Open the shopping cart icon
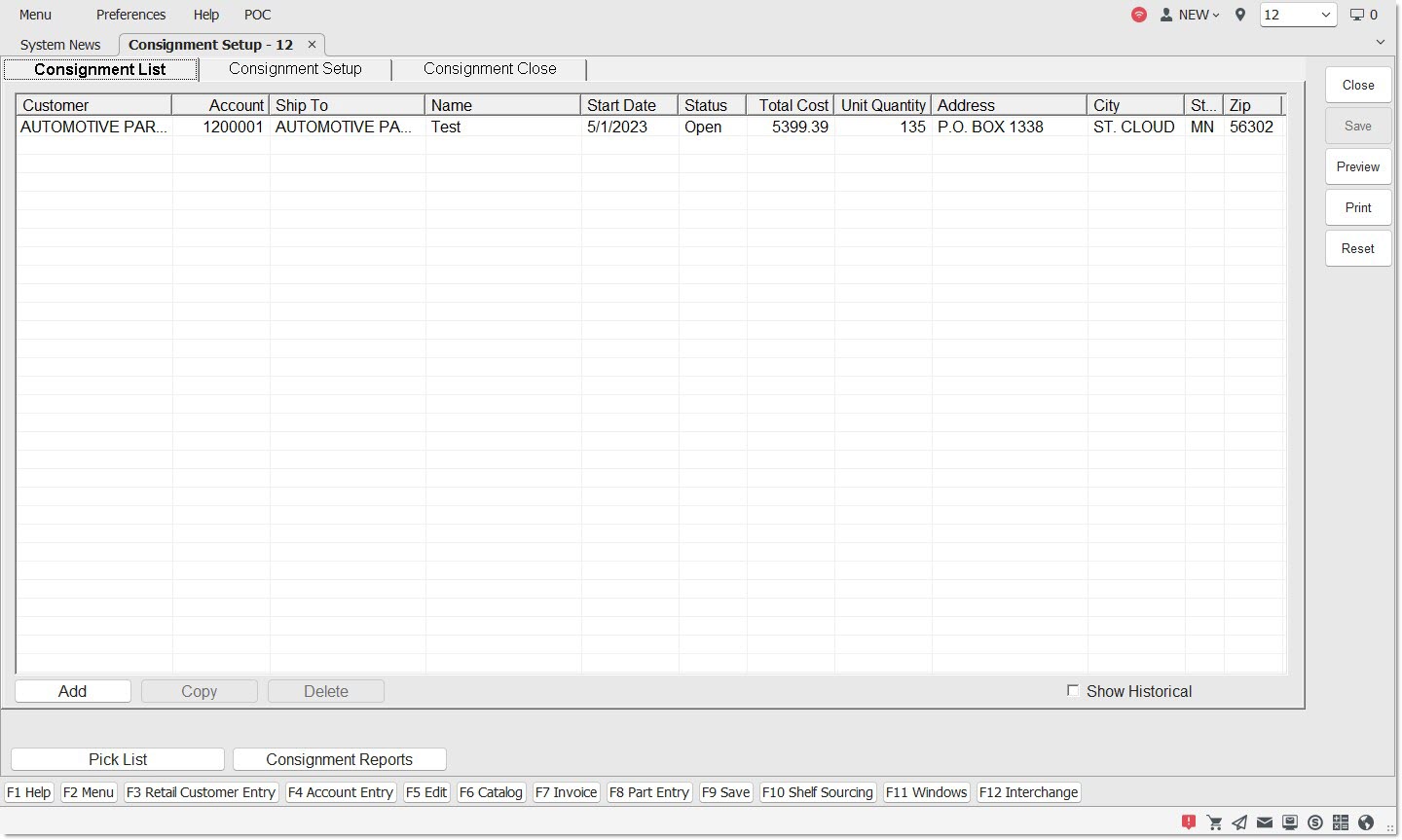1402x840 pixels. [x=1214, y=822]
